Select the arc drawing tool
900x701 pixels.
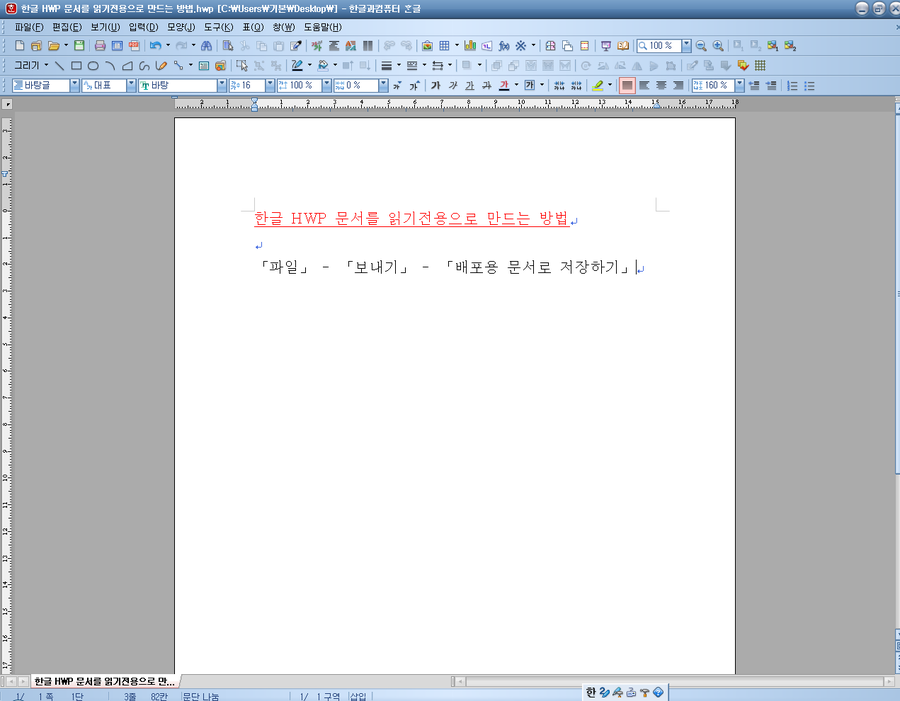click(x=110, y=66)
